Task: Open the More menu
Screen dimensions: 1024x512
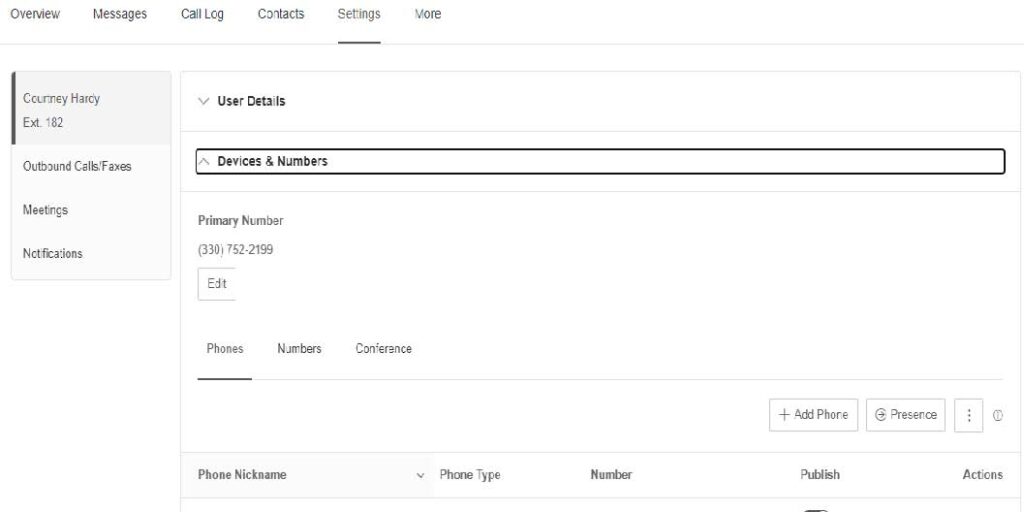Action: [428, 14]
